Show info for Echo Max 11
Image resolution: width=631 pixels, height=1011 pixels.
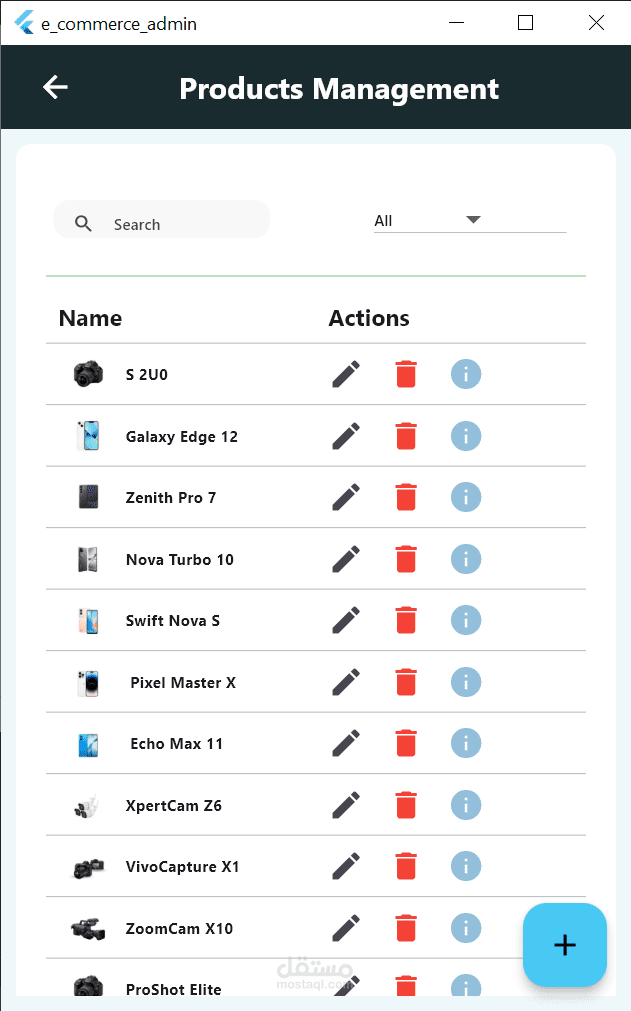(x=466, y=743)
